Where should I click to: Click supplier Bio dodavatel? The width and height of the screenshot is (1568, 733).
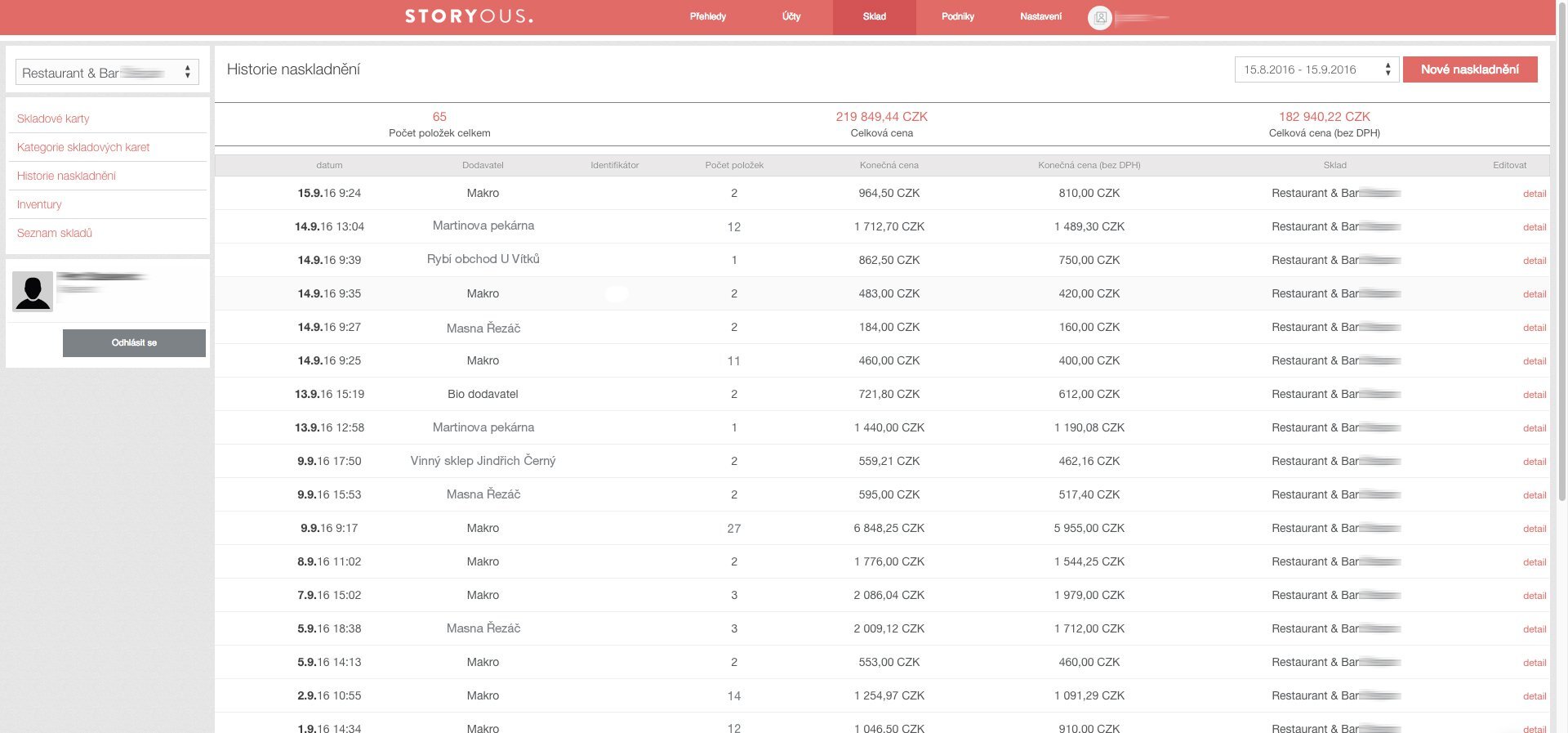pos(483,394)
